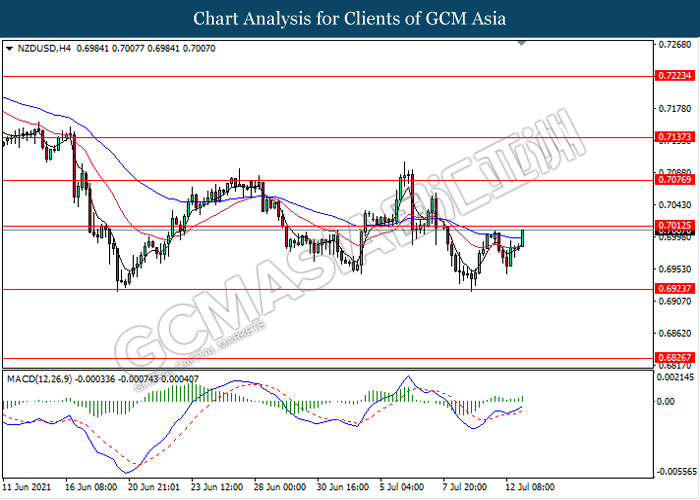Click the 0.00 MACD zero level label
The height and width of the screenshot is (500, 700).
(665, 402)
